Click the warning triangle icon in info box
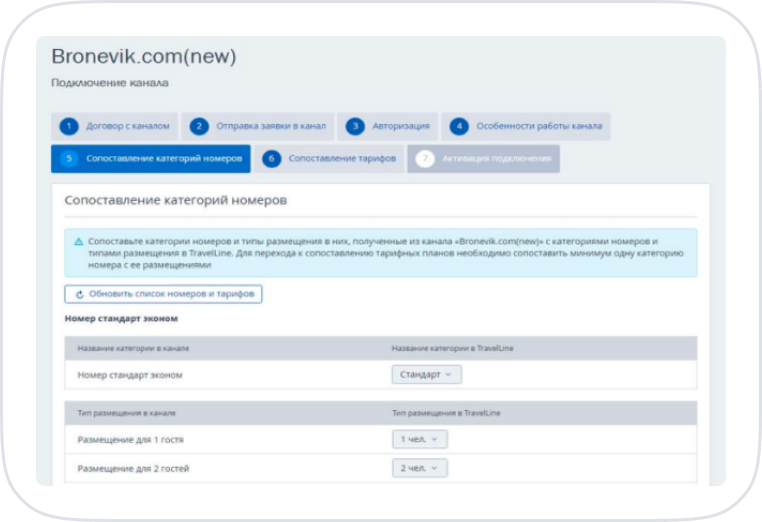762x522 pixels. [x=78, y=242]
